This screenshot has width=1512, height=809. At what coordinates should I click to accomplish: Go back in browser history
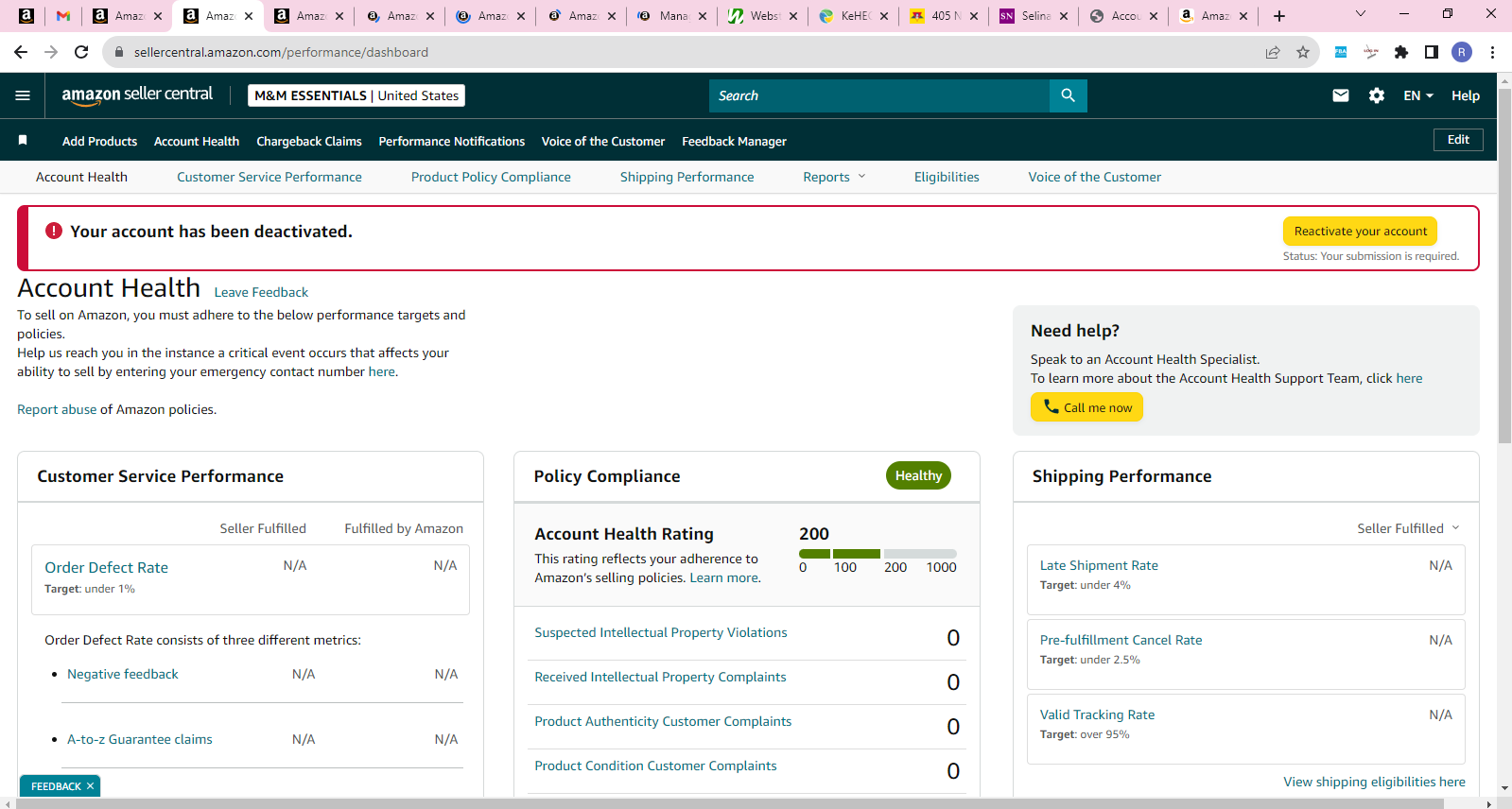click(x=21, y=52)
